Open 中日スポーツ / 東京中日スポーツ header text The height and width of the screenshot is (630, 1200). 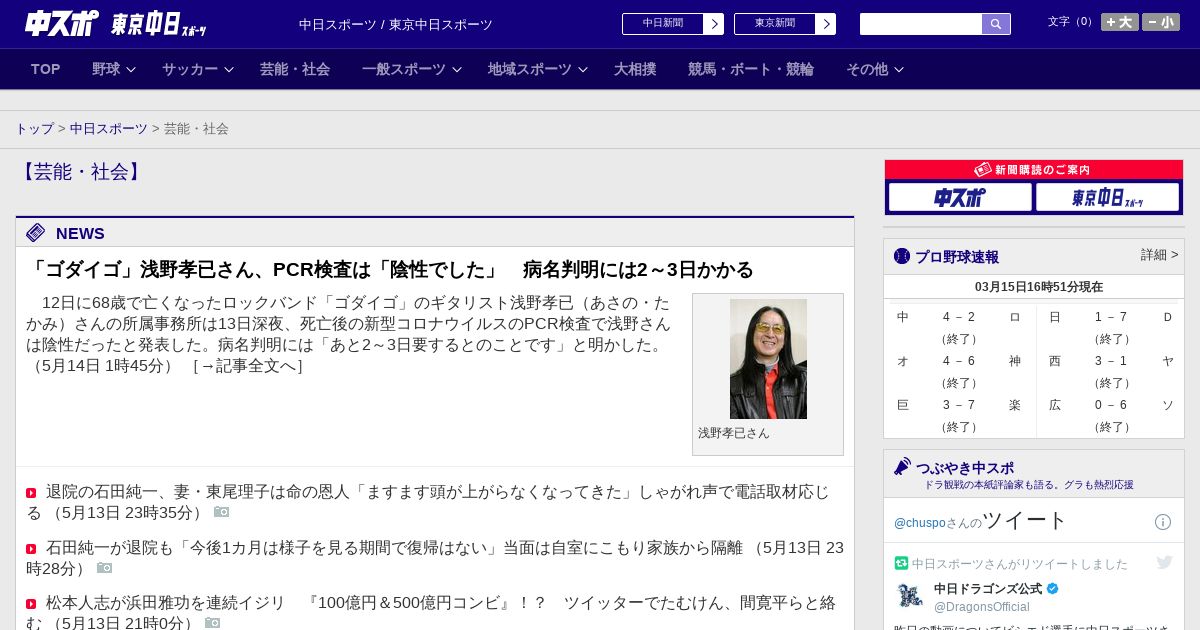(x=396, y=24)
